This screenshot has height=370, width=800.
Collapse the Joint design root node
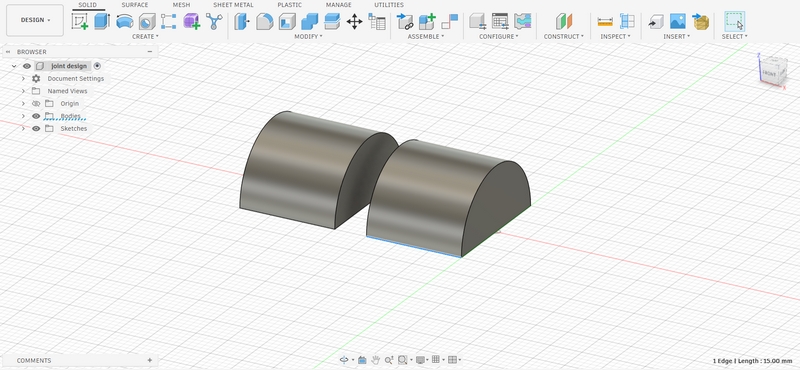coord(14,66)
